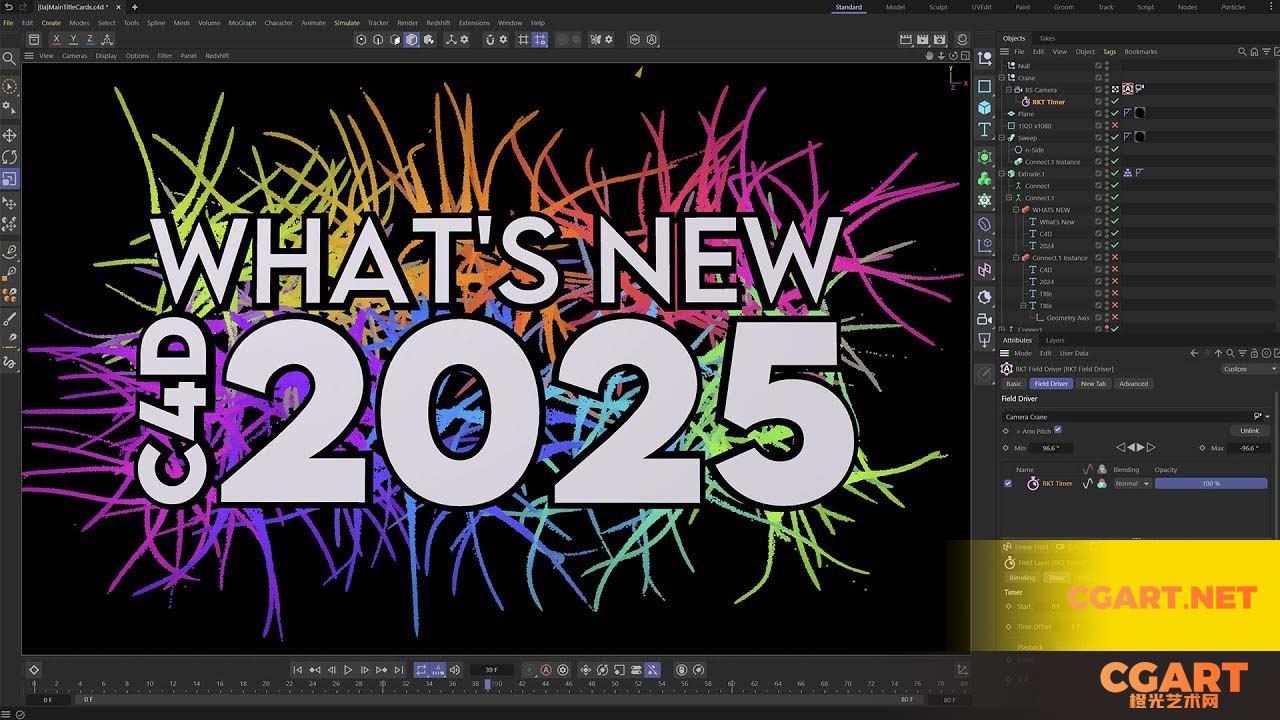Click the coordinate system icon beside Z
Image resolution: width=1280 pixels, height=720 pixels.
click(x=107, y=39)
